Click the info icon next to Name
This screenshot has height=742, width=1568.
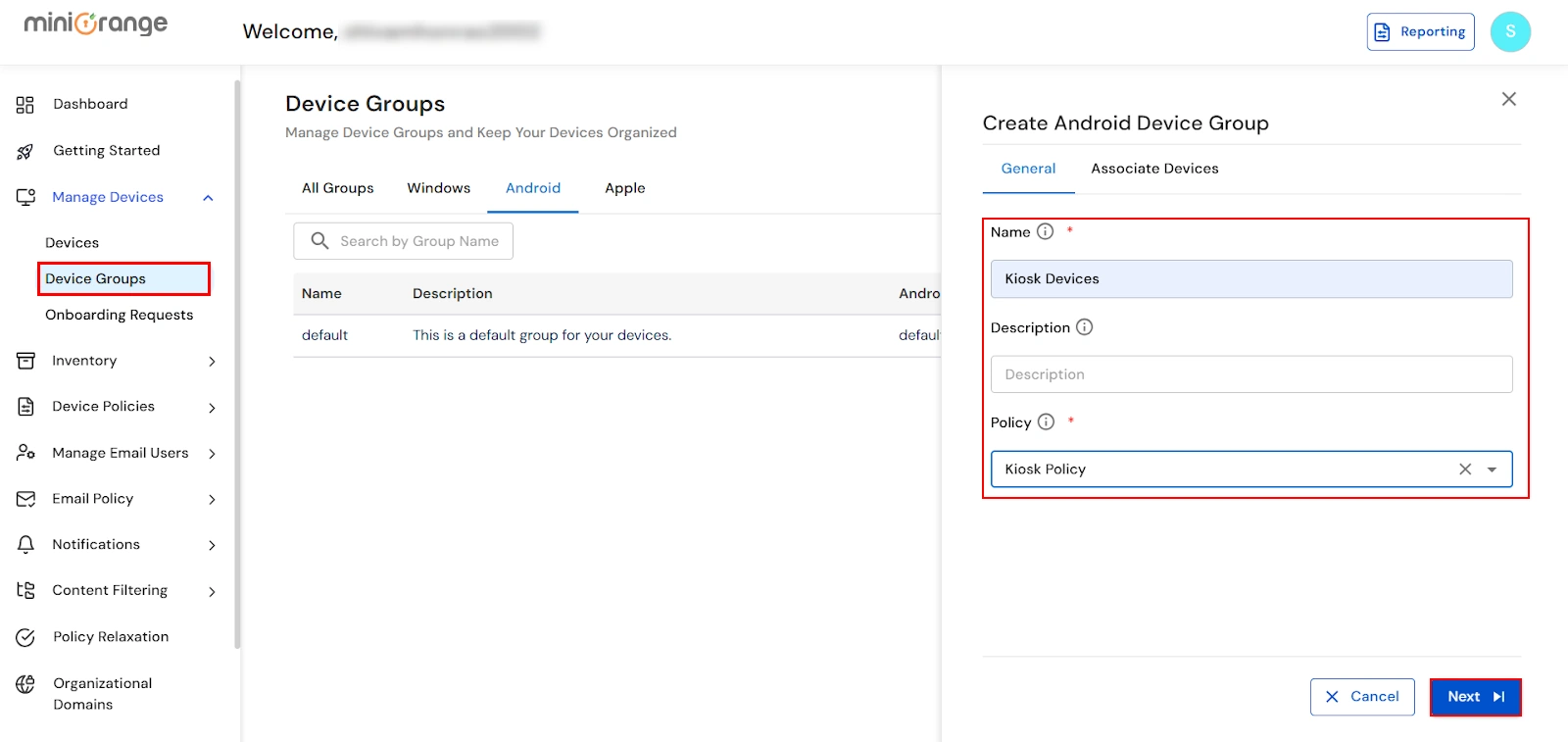point(1045,232)
